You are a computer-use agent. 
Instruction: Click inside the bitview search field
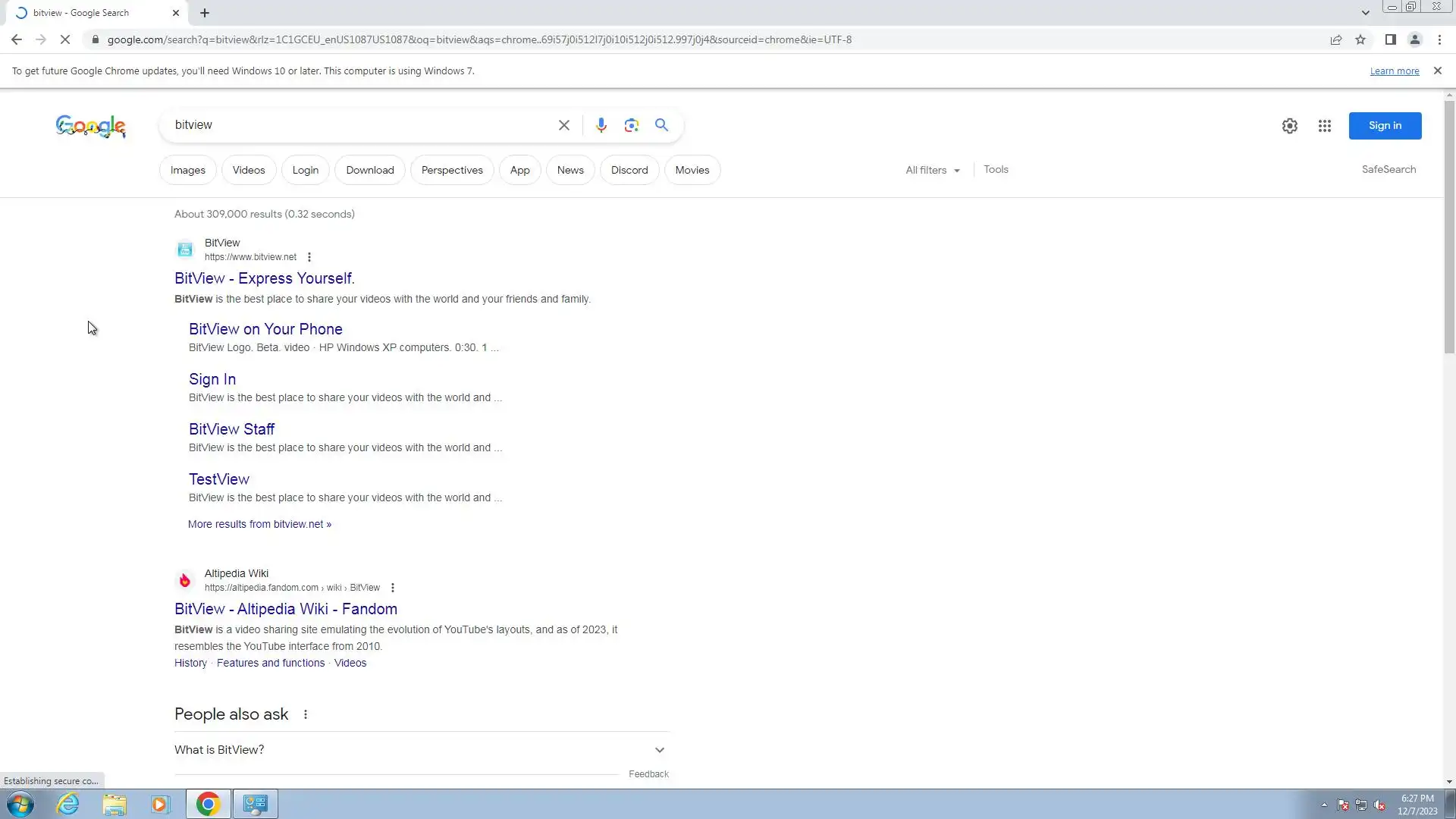[356, 125]
